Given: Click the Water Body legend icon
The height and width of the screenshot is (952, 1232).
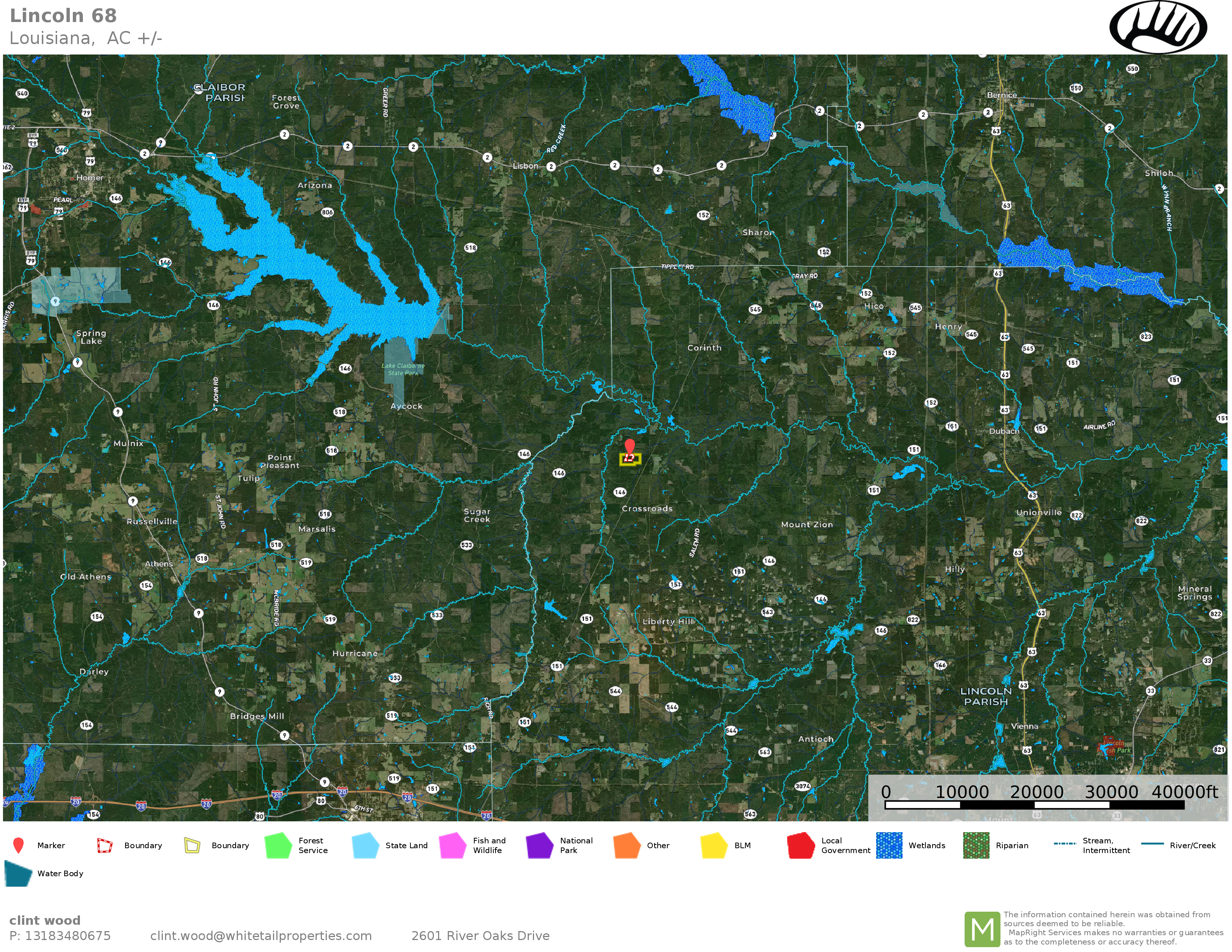Looking at the screenshot, I should [18, 873].
